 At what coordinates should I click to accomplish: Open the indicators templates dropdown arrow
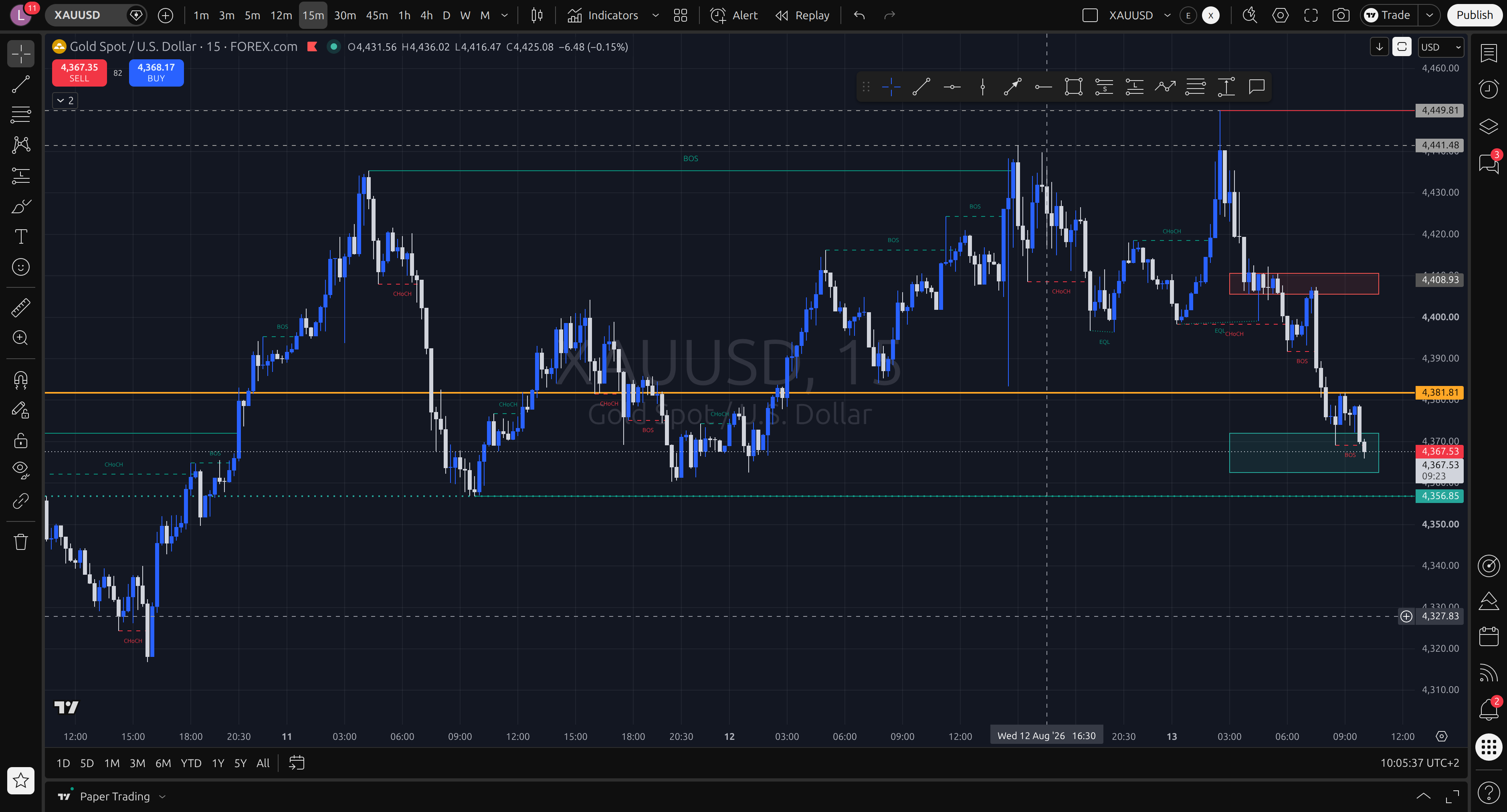[x=656, y=15]
